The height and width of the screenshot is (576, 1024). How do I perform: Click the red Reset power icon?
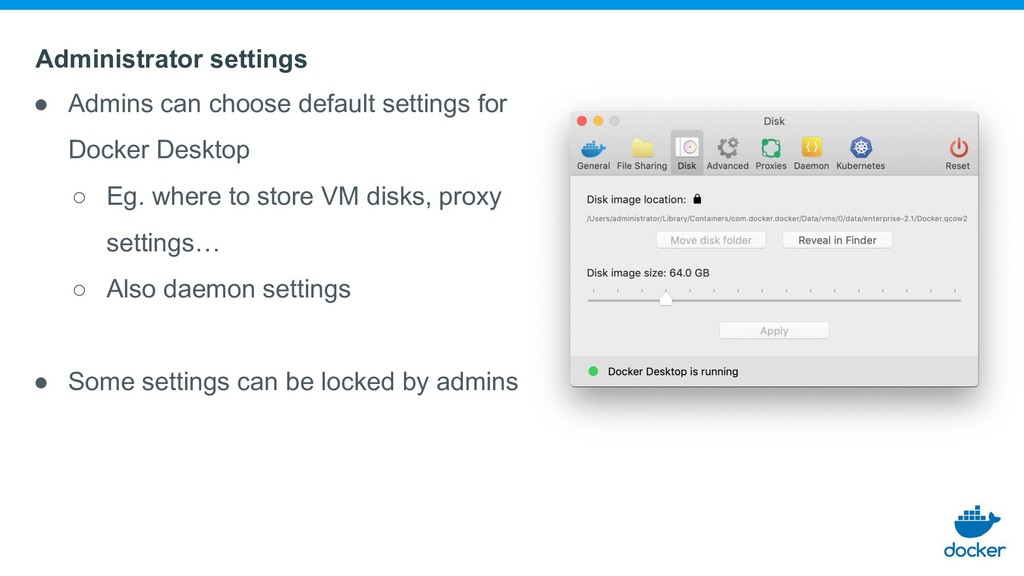click(958, 148)
